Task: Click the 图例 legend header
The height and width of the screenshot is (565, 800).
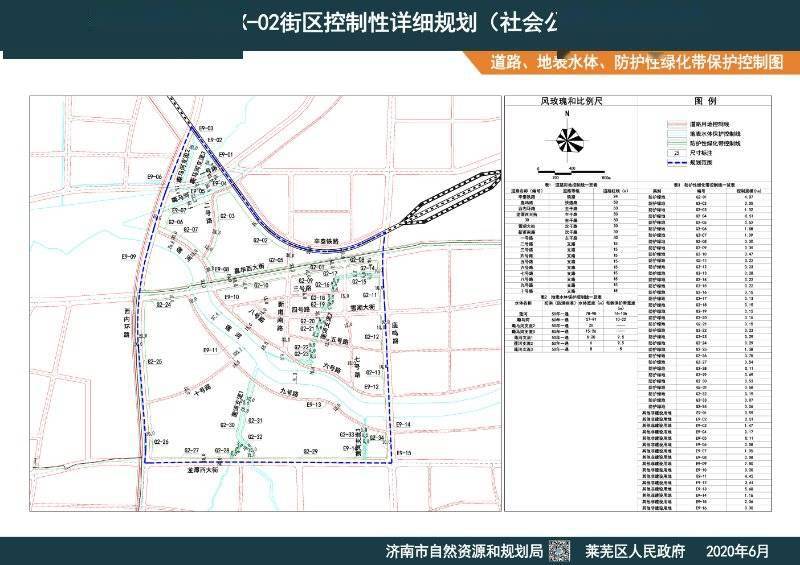Action: [x=705, y=101]
